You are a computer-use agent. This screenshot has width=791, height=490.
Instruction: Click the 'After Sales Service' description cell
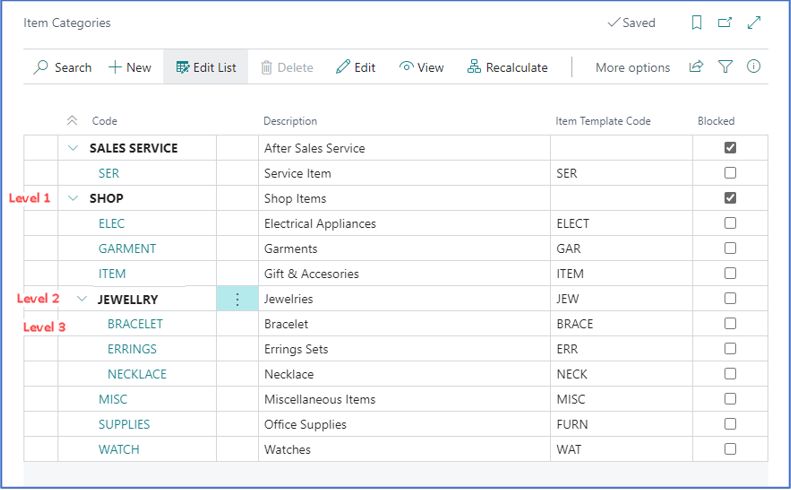click(x=404, y=148)
